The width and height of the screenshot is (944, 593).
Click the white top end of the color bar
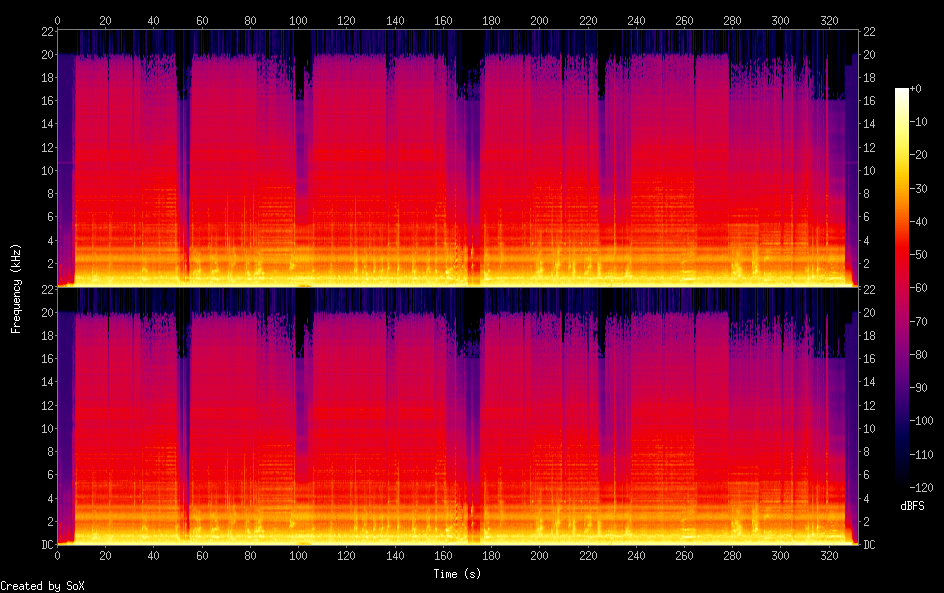(x=902, y=92)
